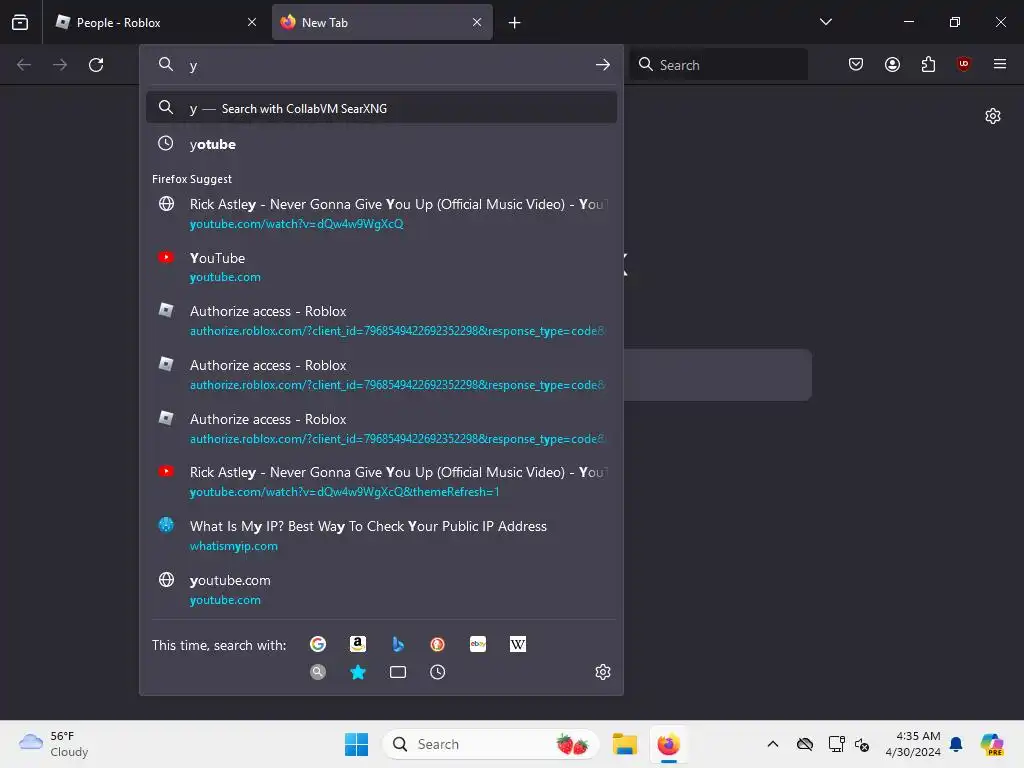
Task: Search with the gray magnifier engine icon
Action: coord(318,672)
